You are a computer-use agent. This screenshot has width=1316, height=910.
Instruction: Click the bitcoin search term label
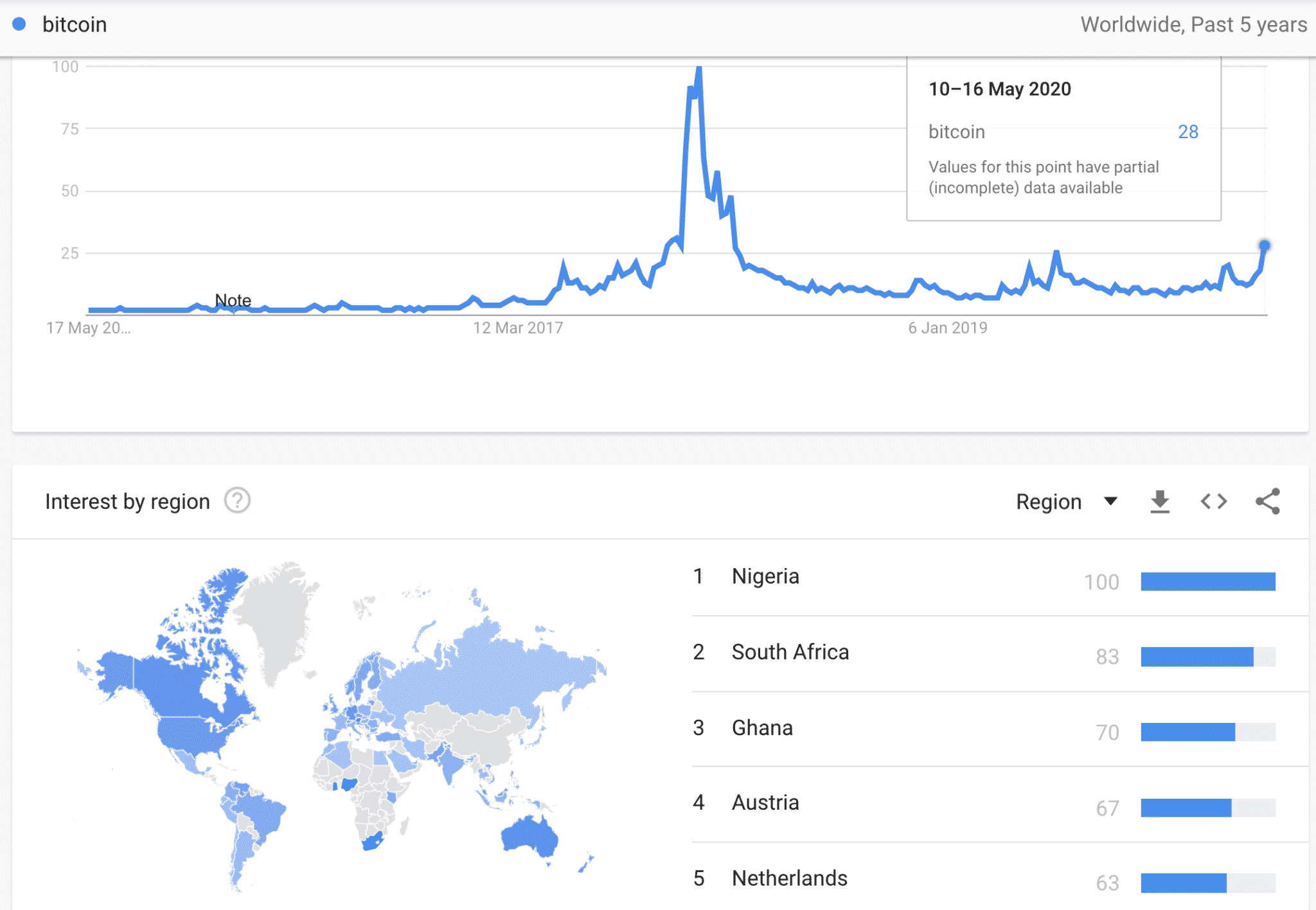tap(75, 24)
